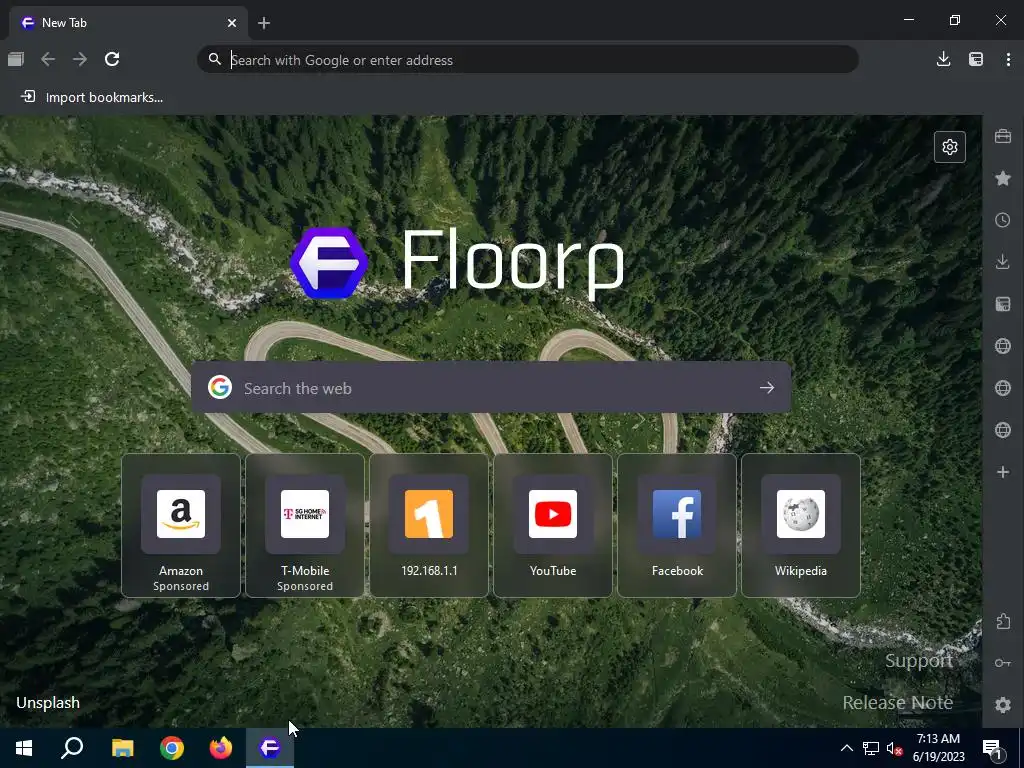Open Bookmarks star in sidebar

point(1003,178)
